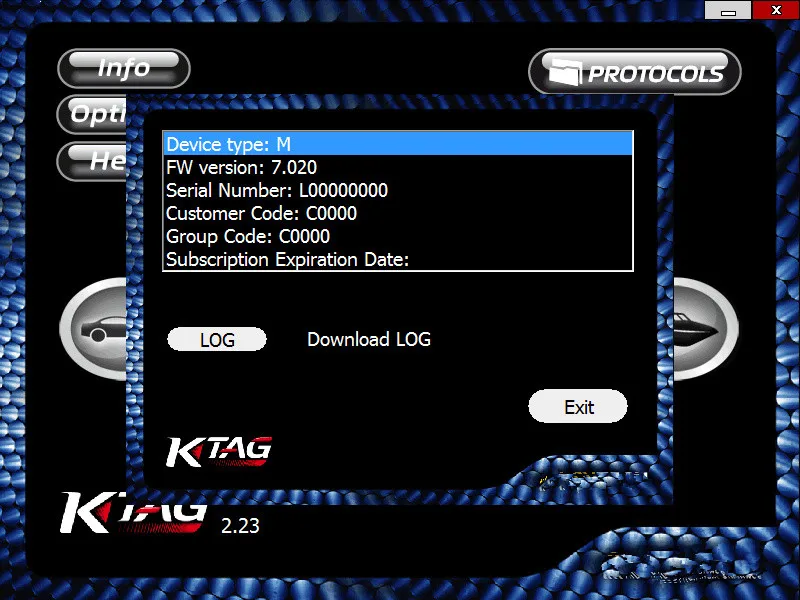
Task: Select the 'Subscription Expiration Date:' row
Action: (x=398, y=259)
